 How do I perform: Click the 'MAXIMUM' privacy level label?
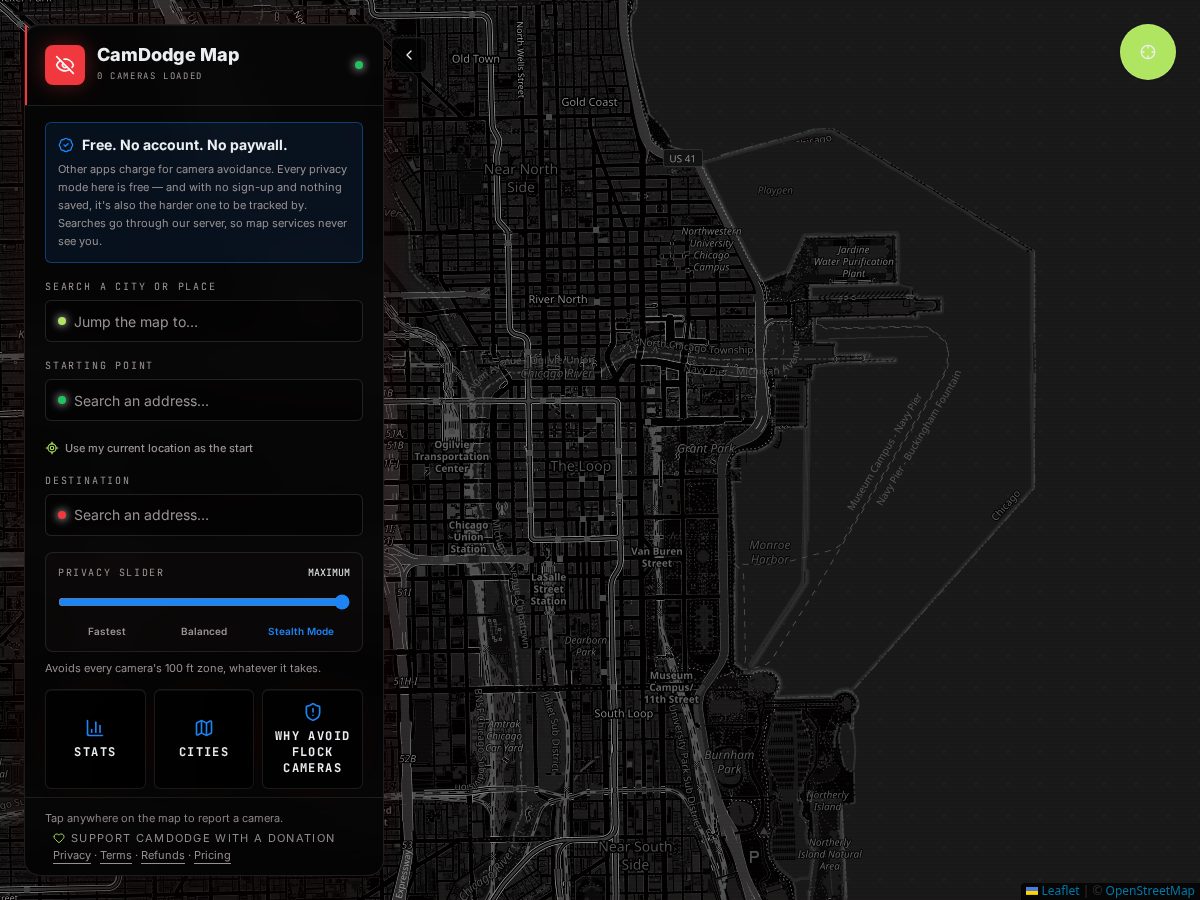pos(329,573)
